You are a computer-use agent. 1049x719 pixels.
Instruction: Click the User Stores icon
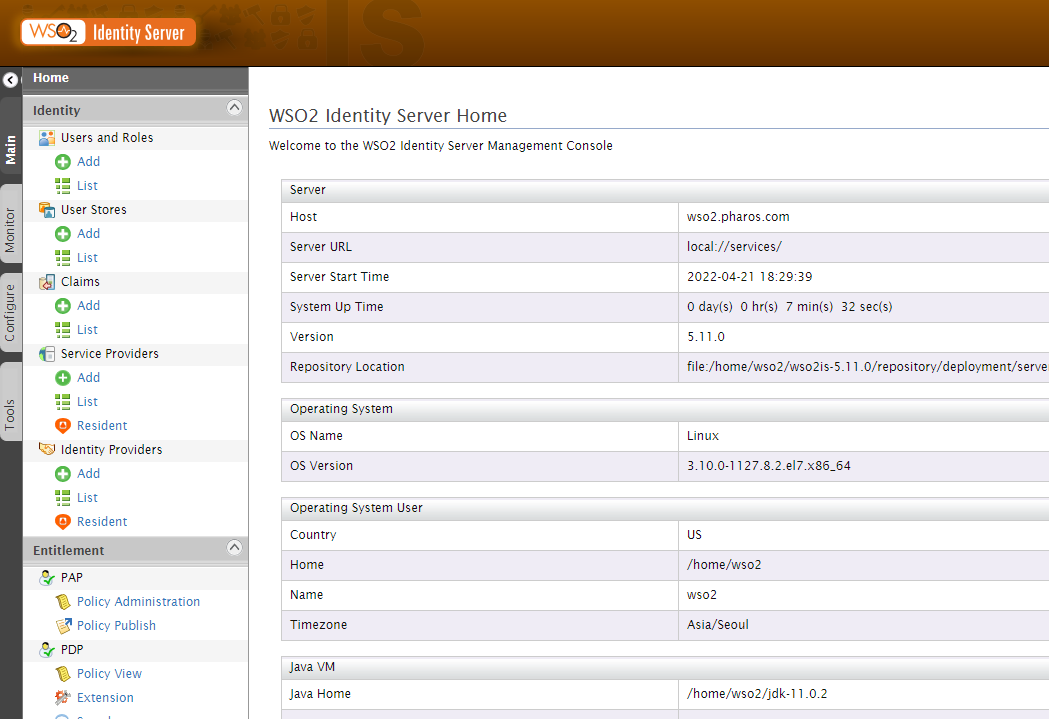47,210
